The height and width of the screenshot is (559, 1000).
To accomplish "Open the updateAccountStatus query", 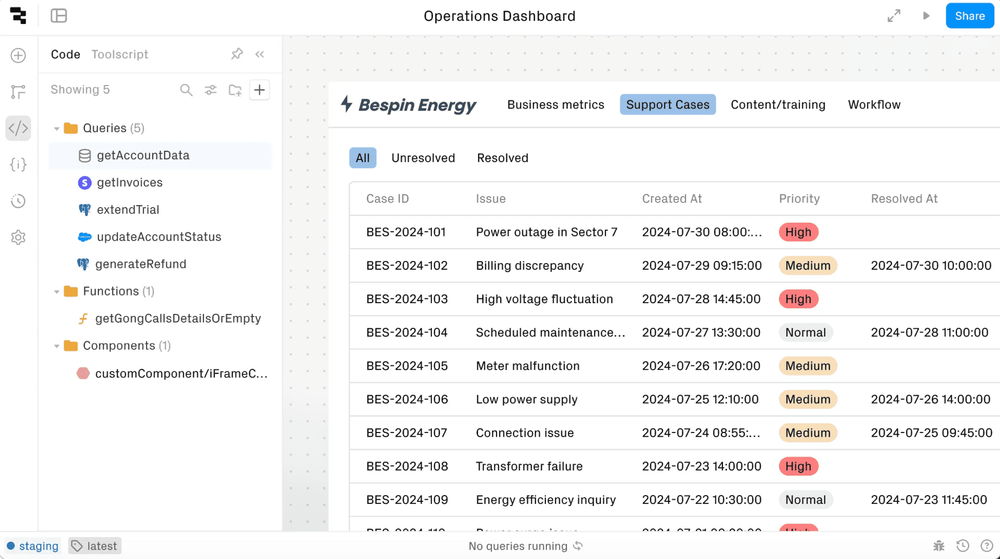I will [160, 237].
